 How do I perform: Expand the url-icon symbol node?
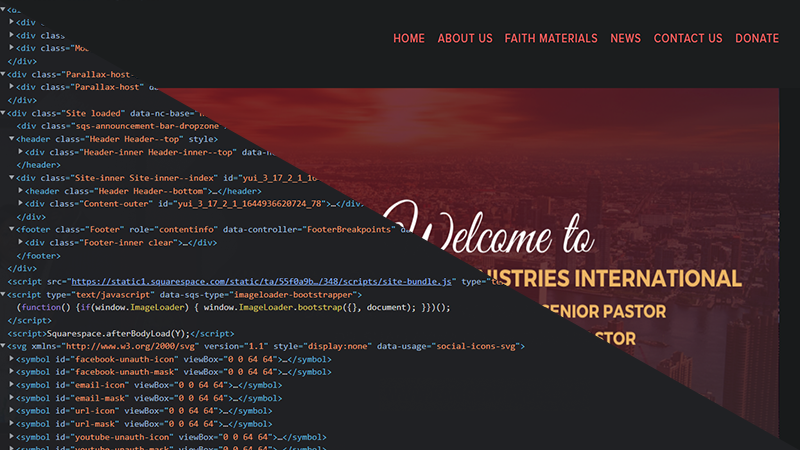point(12,411)
